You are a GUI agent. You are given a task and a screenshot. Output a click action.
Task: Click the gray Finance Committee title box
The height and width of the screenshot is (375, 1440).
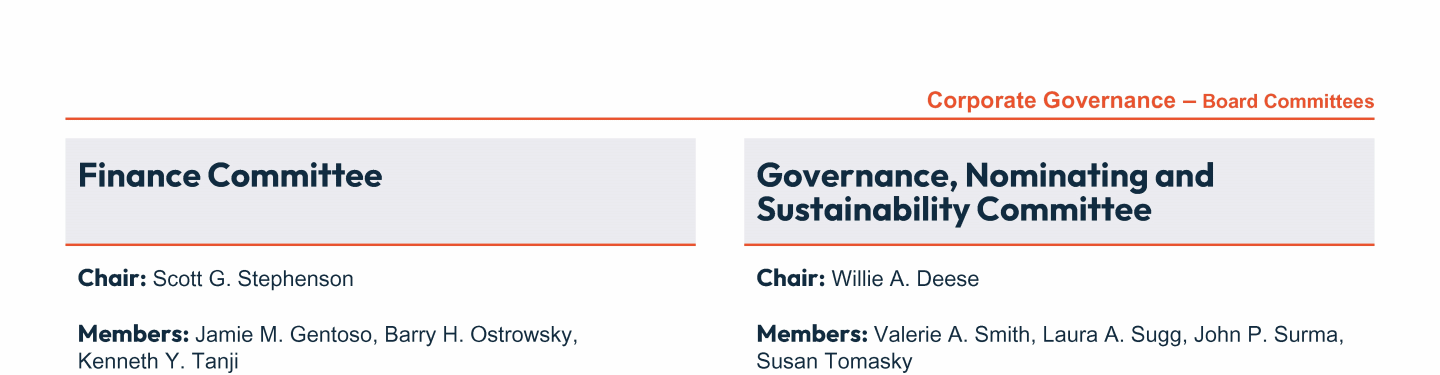380,191
